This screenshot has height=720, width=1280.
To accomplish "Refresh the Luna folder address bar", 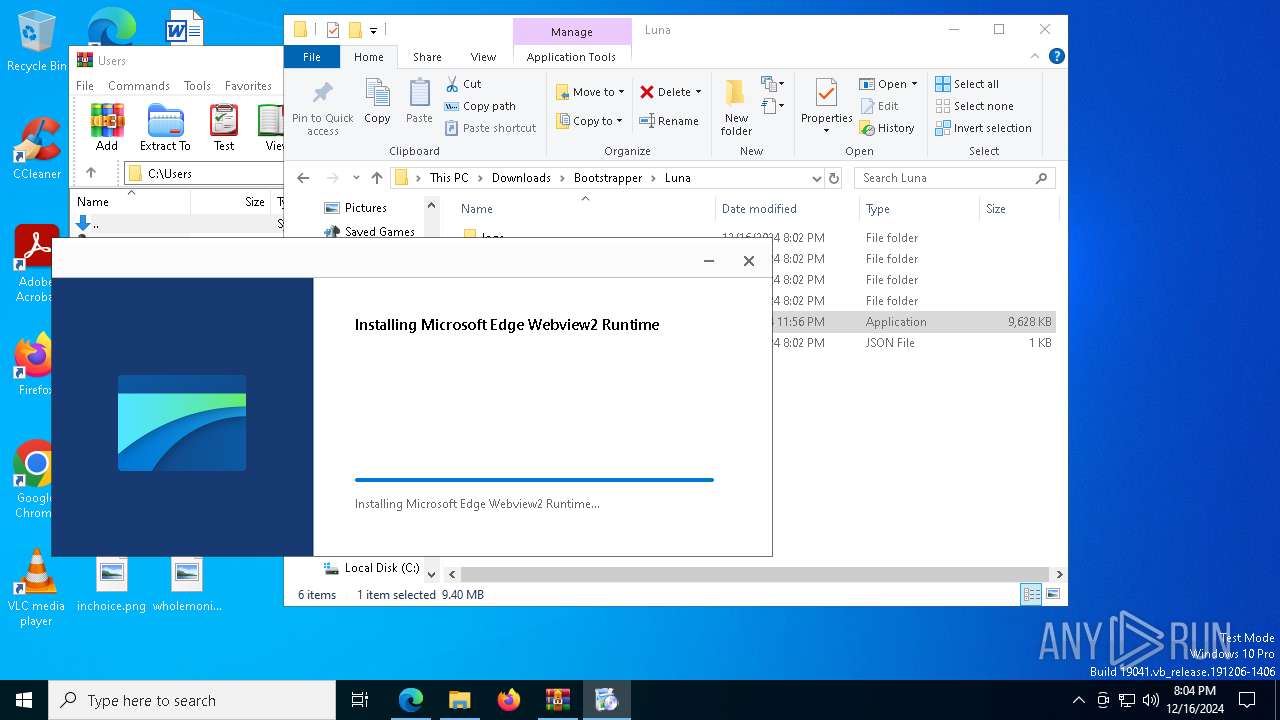I will click(834, 178).
